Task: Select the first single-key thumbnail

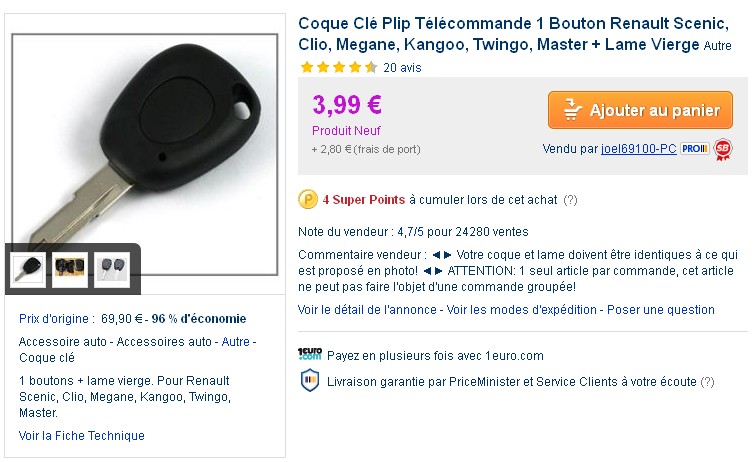Action: [29, 269]
